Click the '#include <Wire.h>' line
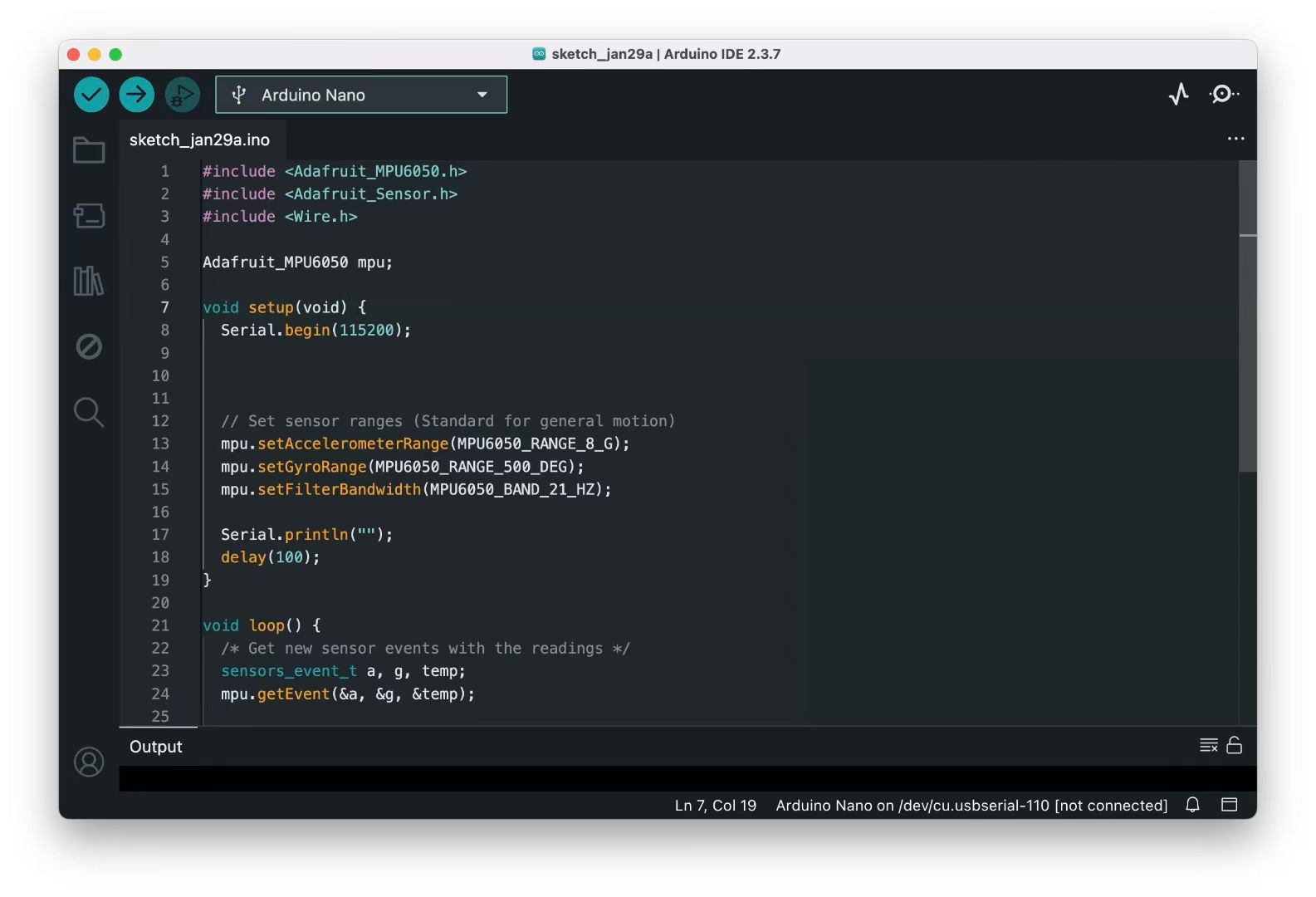 pyautogui.click(x=280, y=216)
